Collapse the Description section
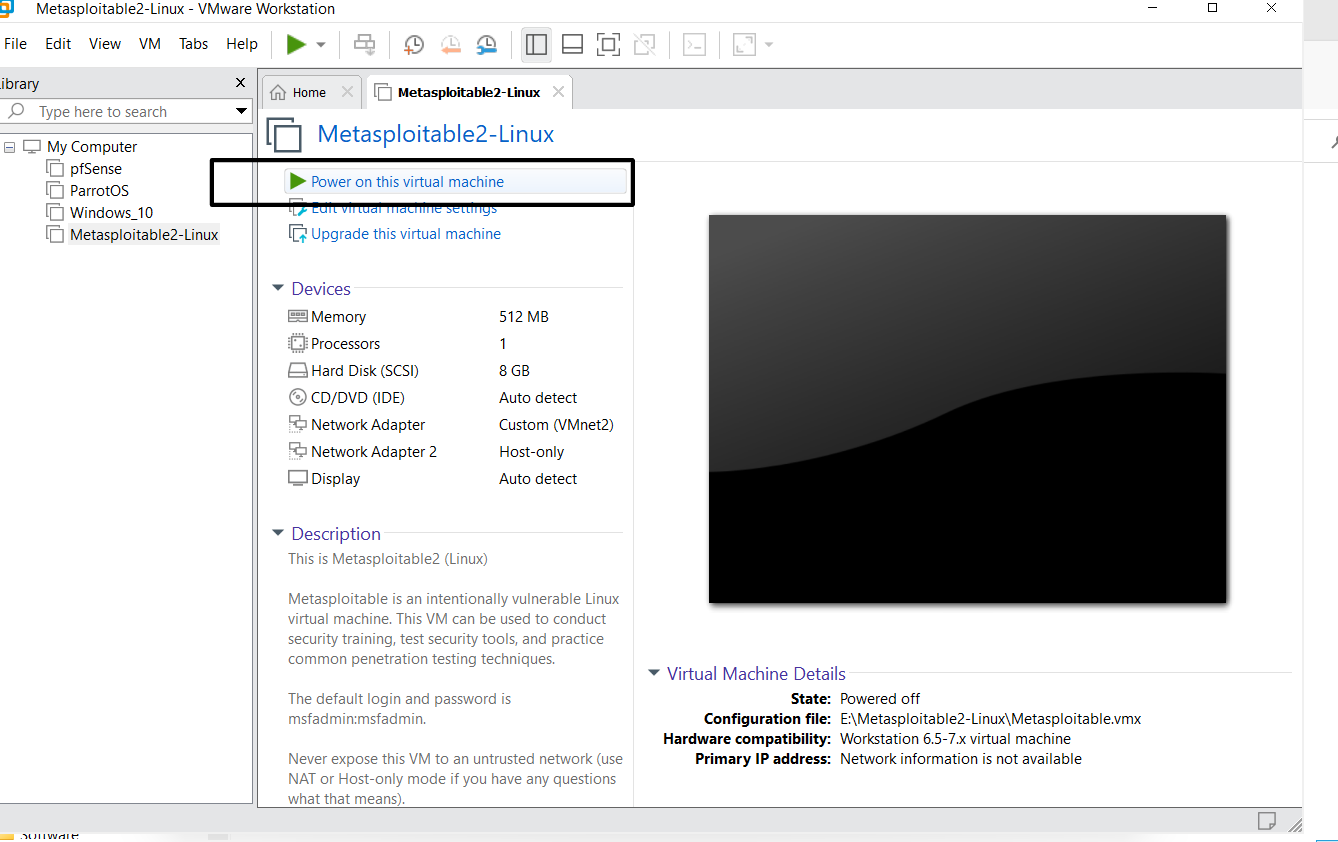 click(278, 533)
